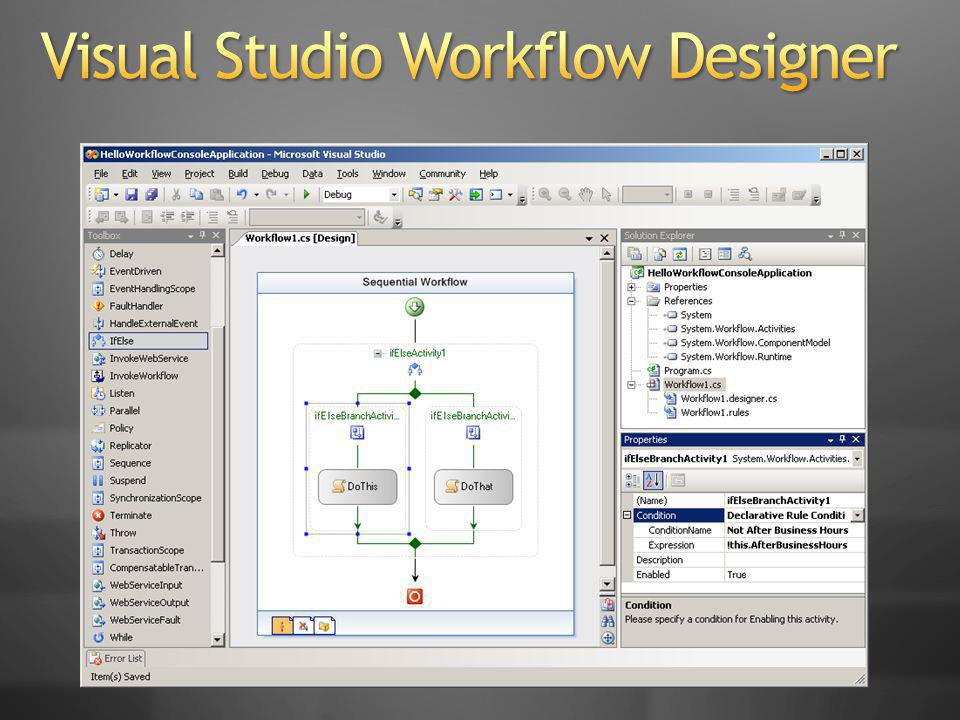Click View Class Diagram icon
960x720 pixels.
[744, 253]
